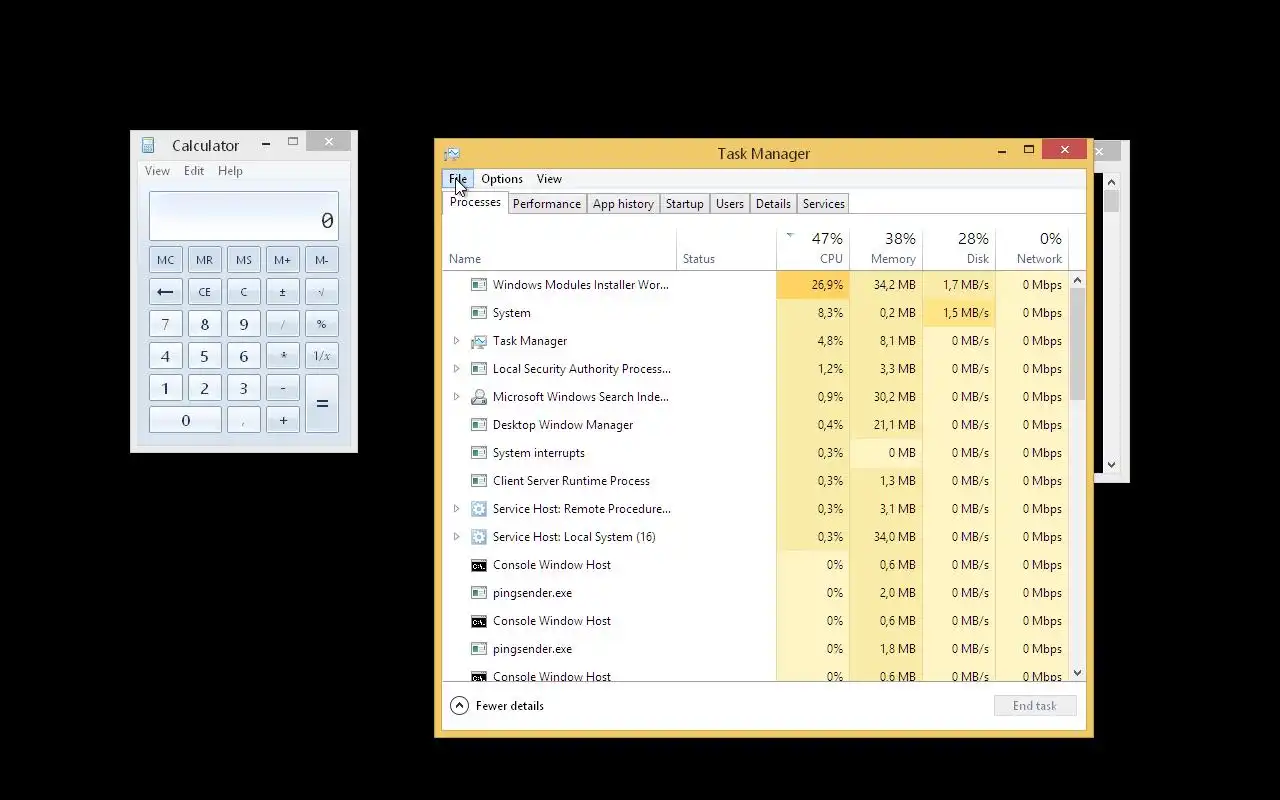Click digit 5 on Calculator
The width and height of the screenshot is (1280, 800).
point(204,356)
